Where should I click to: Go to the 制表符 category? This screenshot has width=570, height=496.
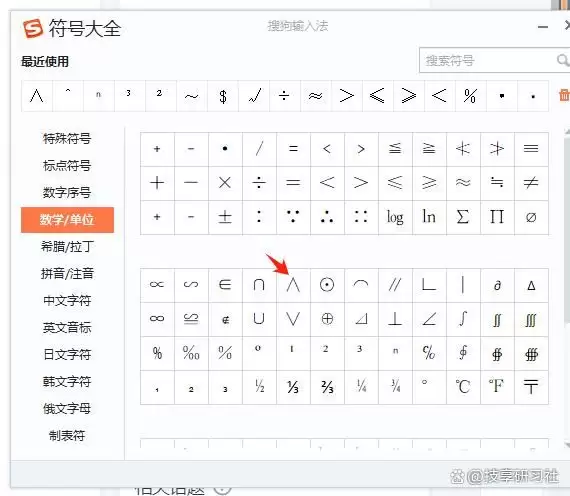coord(67,435)
